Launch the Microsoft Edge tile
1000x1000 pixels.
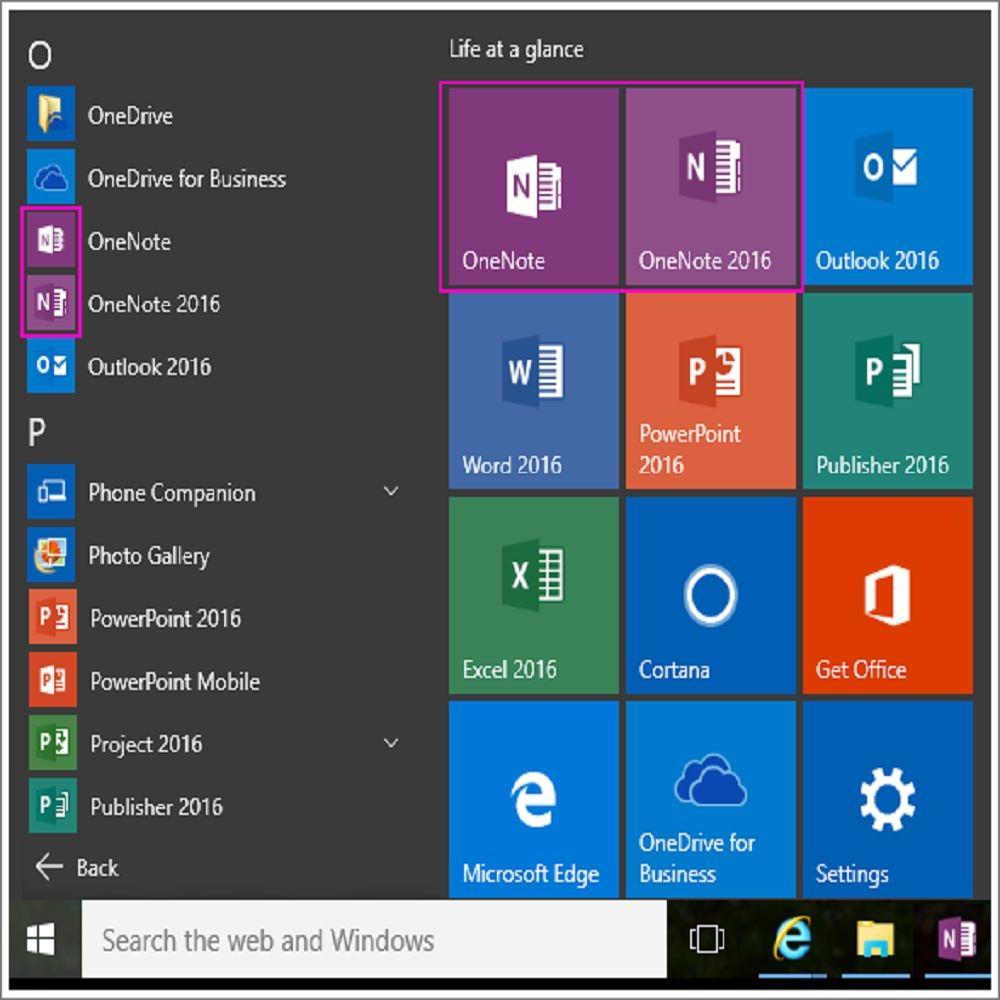tap(533, 800)
